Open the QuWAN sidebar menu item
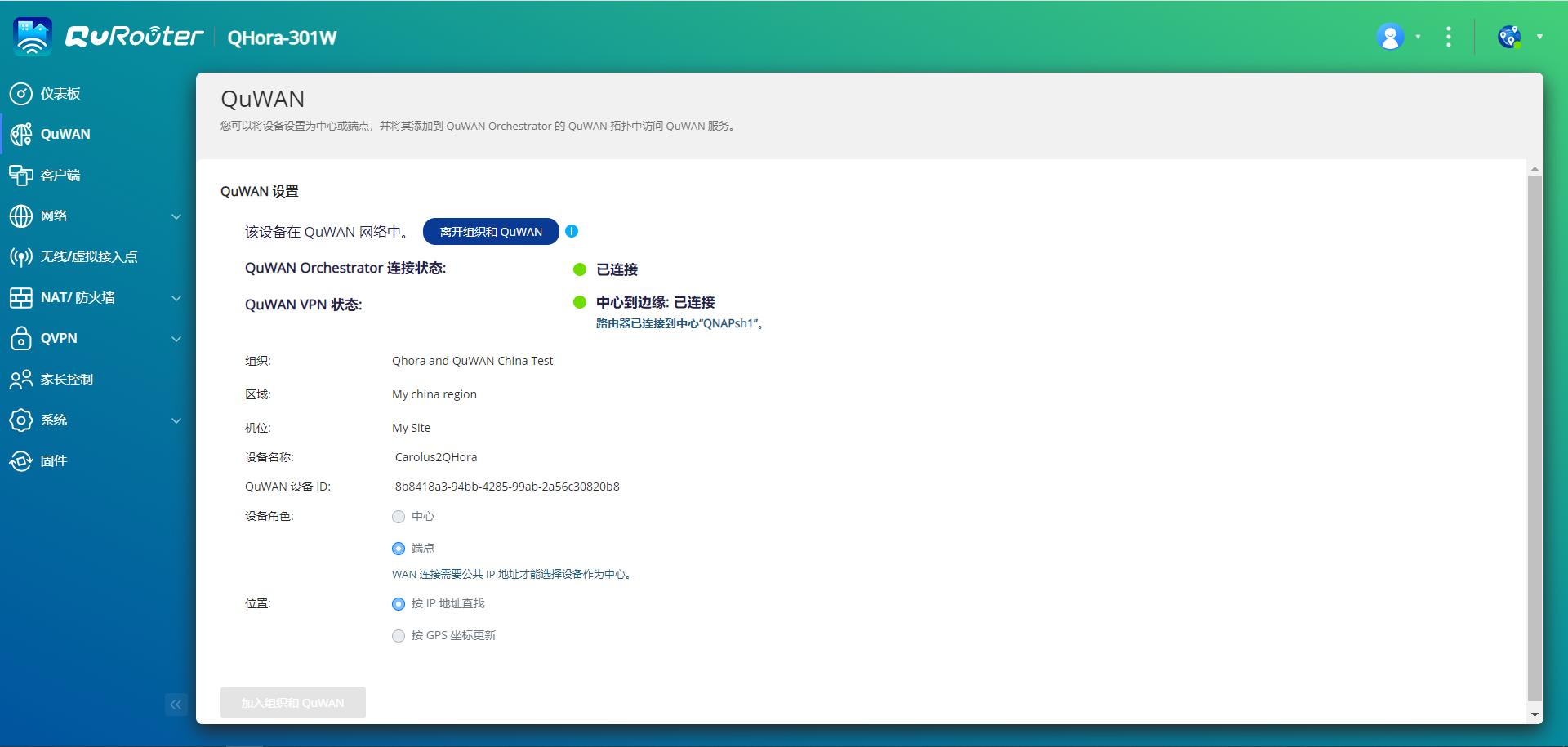Viewport: 1568px width, 747px height. coord(65,135)
